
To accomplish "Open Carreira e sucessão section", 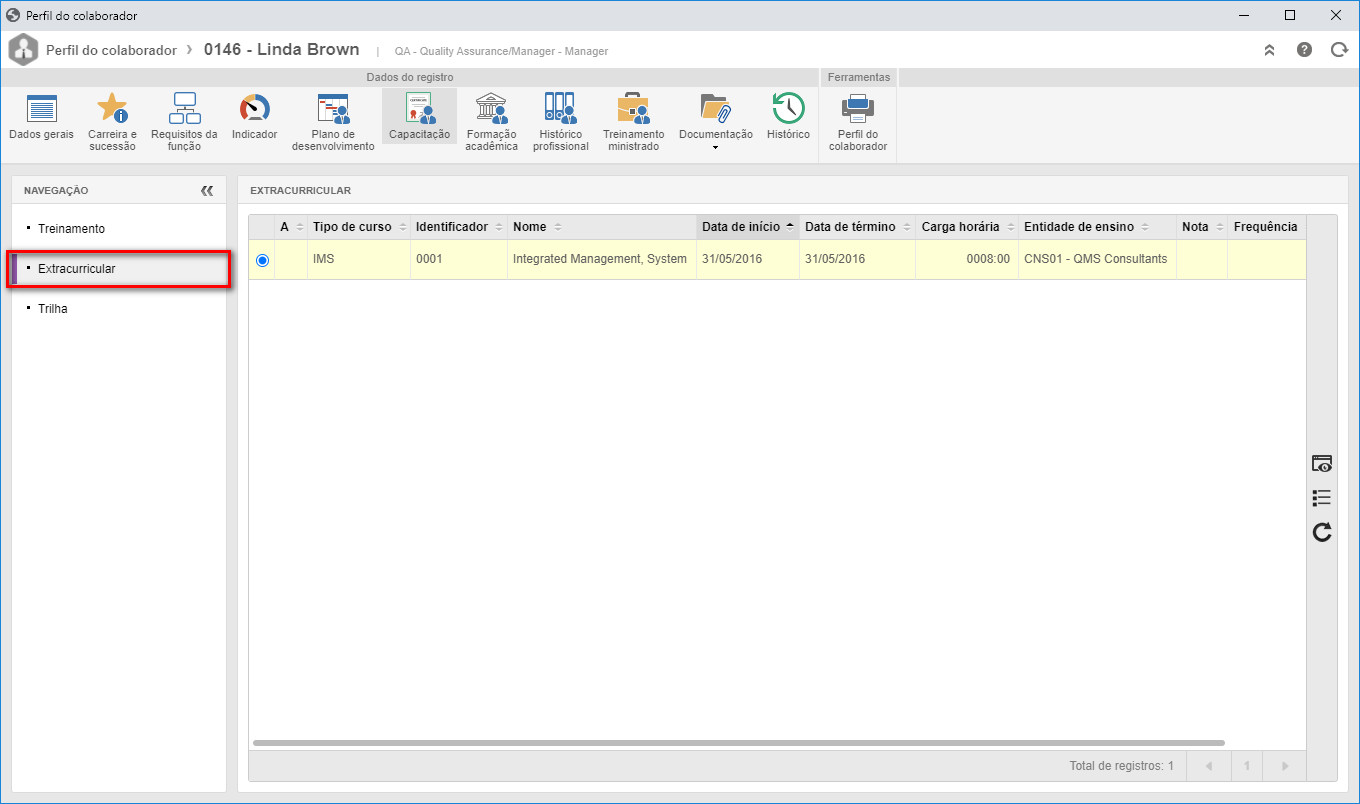I will pyautogui.click(x=112, y=122).
